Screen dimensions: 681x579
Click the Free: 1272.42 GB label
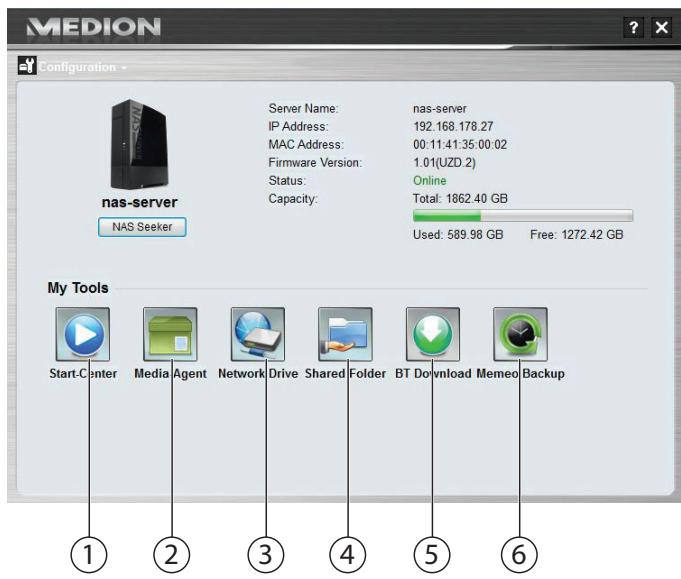tap(576, 235)
